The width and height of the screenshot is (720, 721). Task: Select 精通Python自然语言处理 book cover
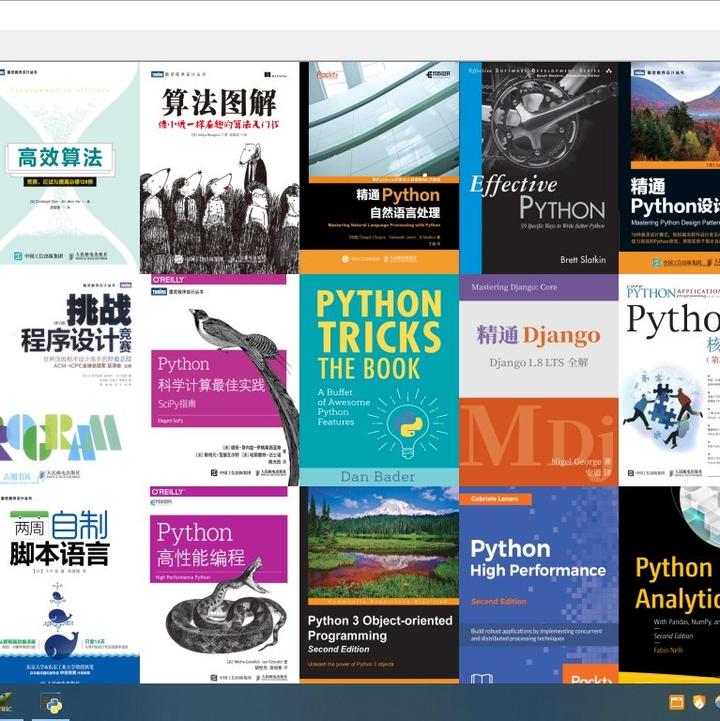coord(379,168)
